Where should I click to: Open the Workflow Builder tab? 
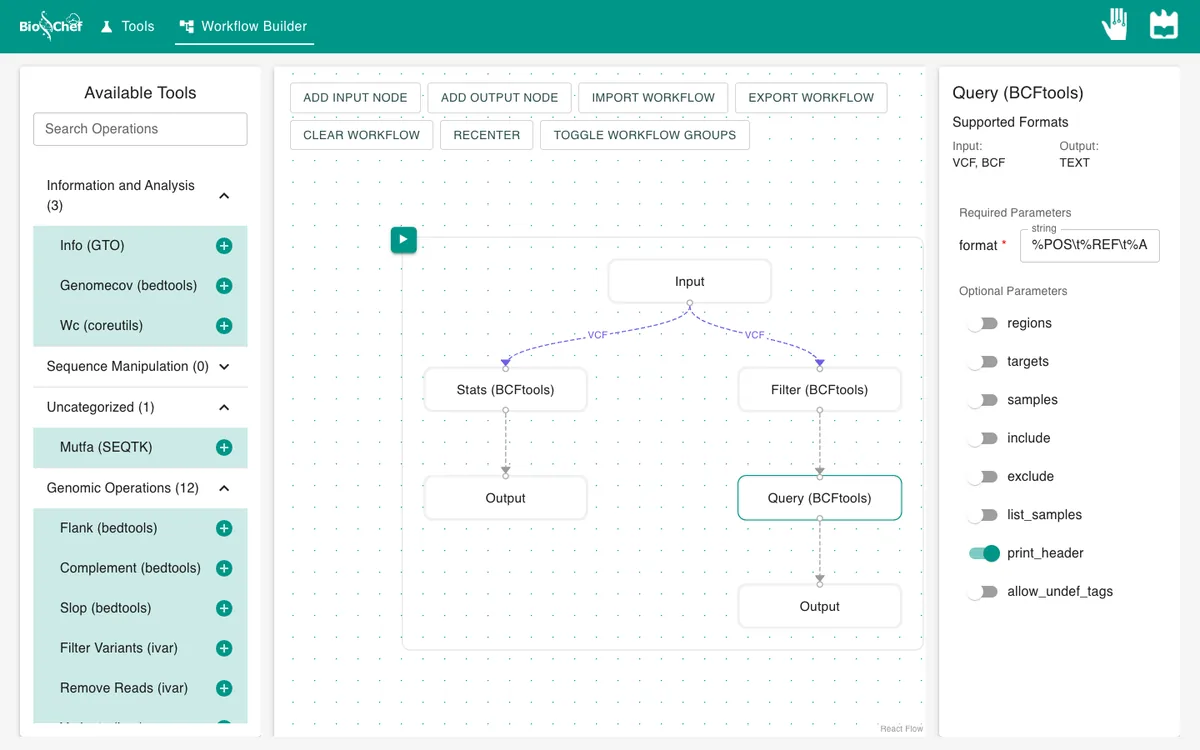(x=244, y=26)
